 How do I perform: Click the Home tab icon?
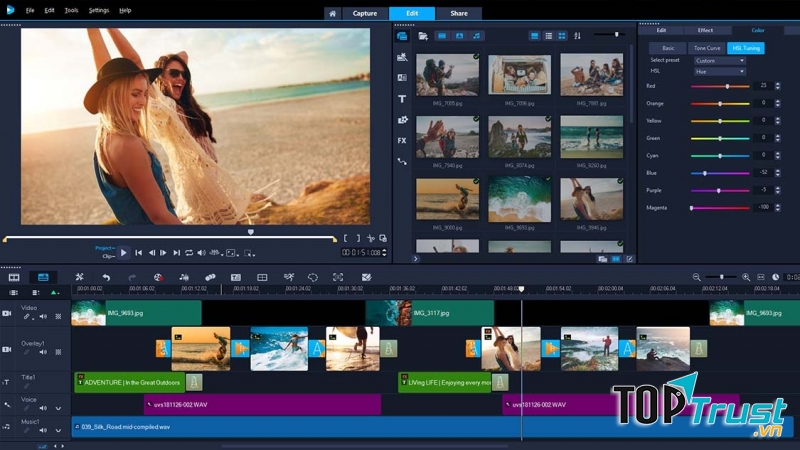pyautogui.click(x=332, y=13)
